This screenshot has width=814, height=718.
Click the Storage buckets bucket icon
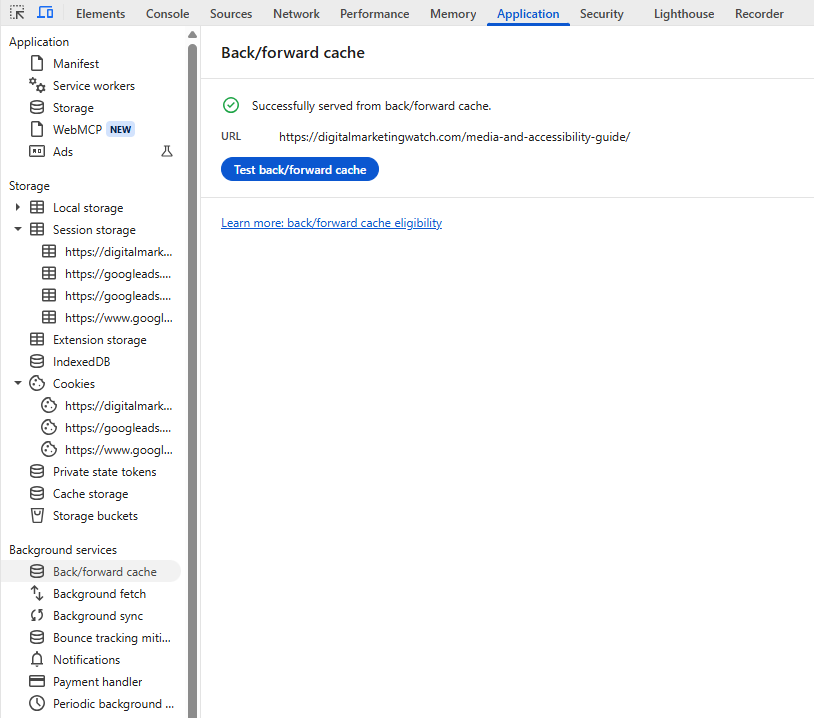tap(37, 516)
